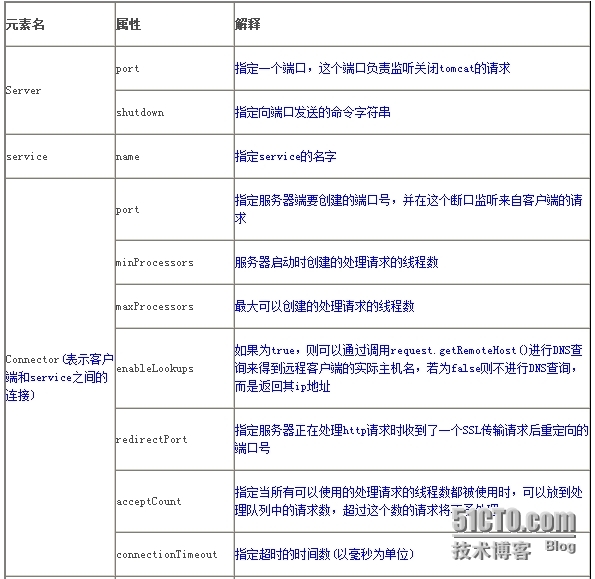
Task: Click the 指定超时的时间数 explanation
Action: click(412, 554)
